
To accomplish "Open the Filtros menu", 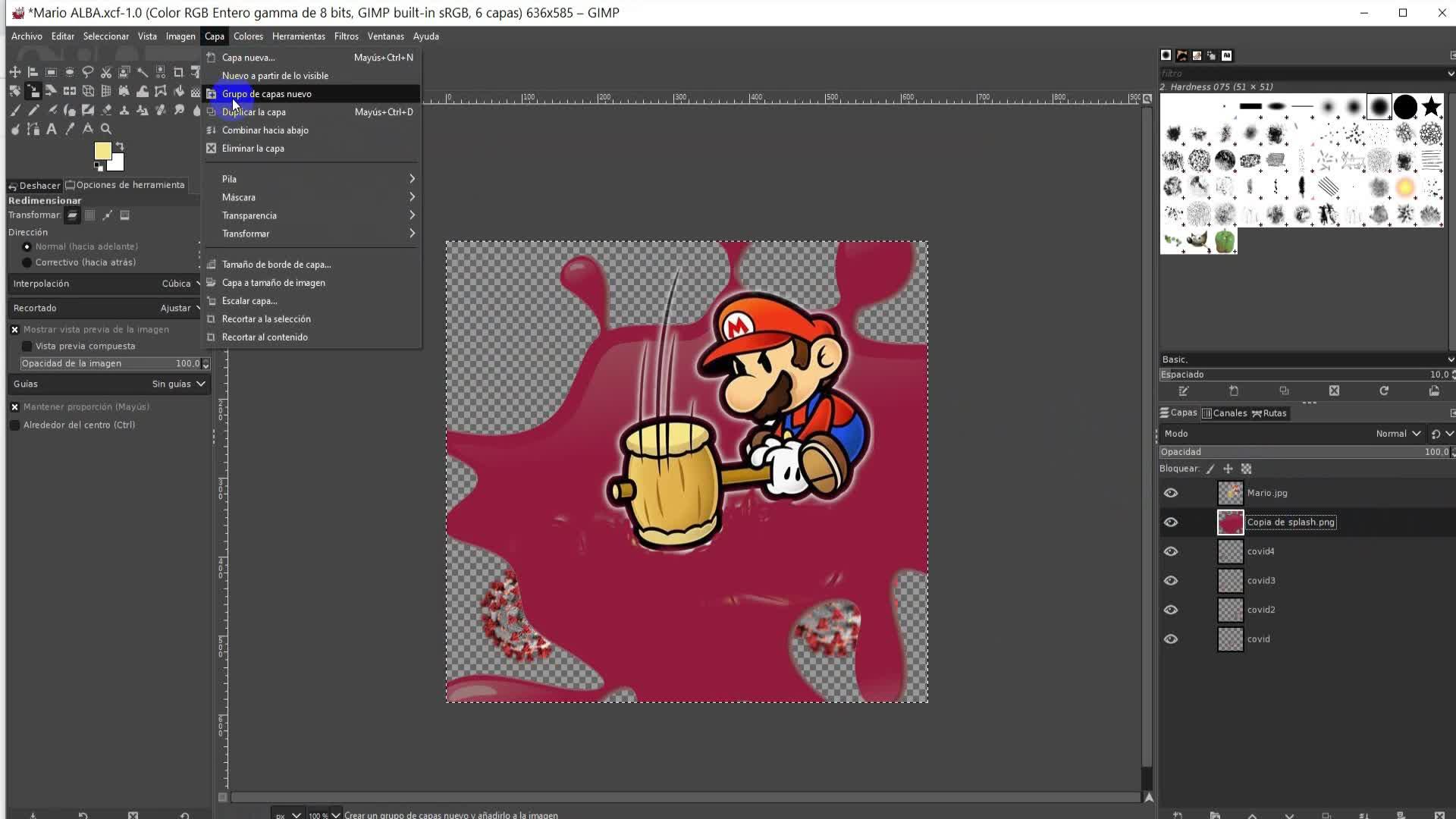I will point(346,36).
